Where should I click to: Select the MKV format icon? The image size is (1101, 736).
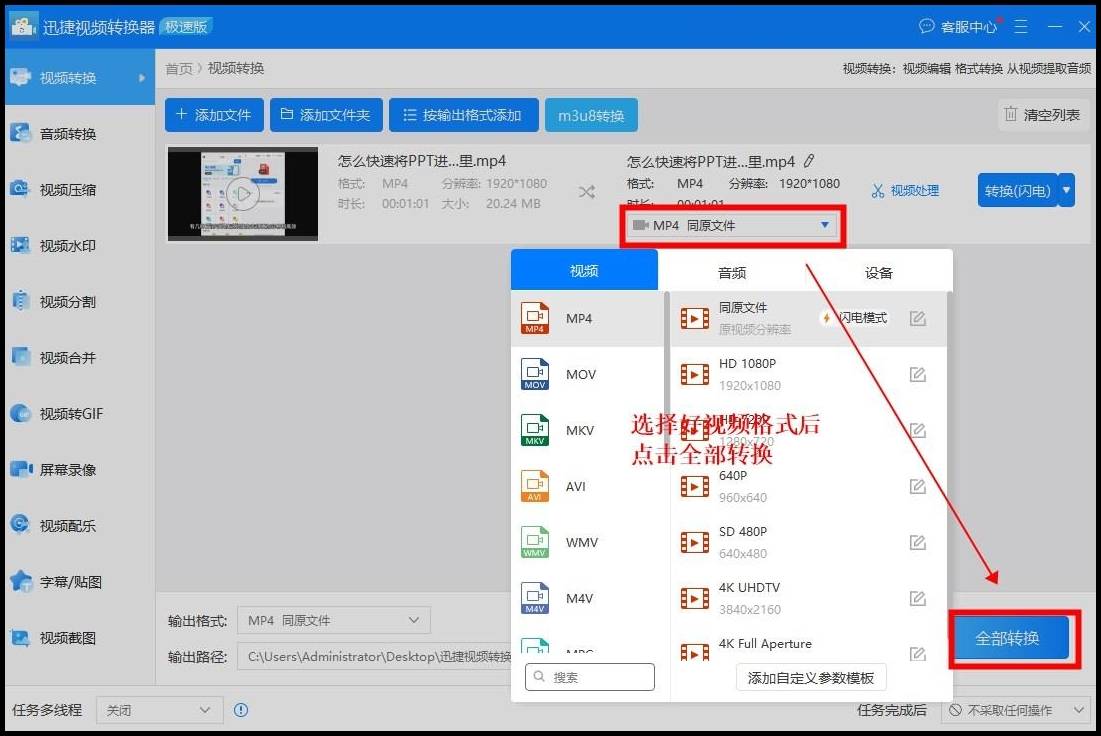(535, 431)
